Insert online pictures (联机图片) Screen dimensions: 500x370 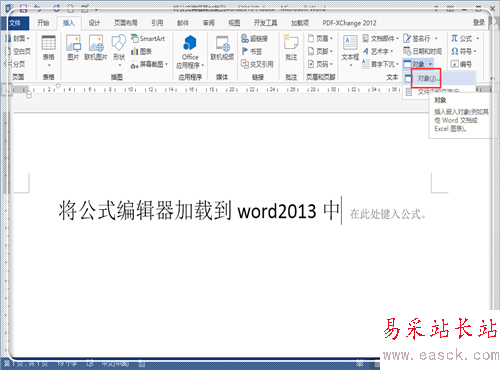click(x=96, y=48)
